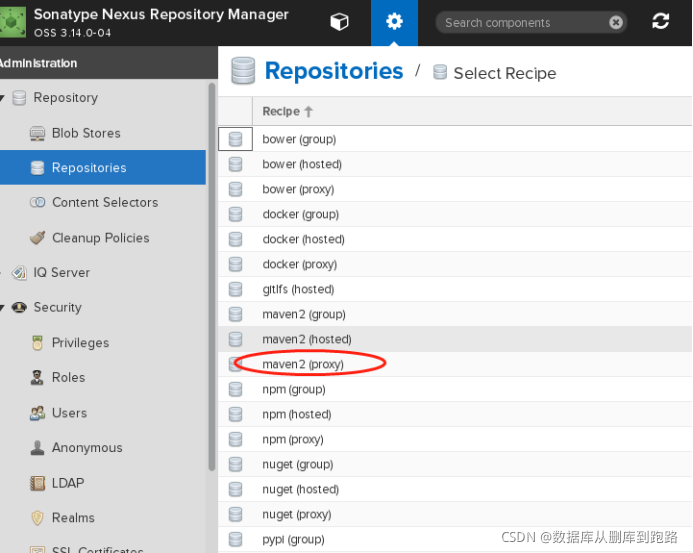693x553 pixels.
Task: Click the Repositories breadcrumb title link
Action: click(334, 71)
